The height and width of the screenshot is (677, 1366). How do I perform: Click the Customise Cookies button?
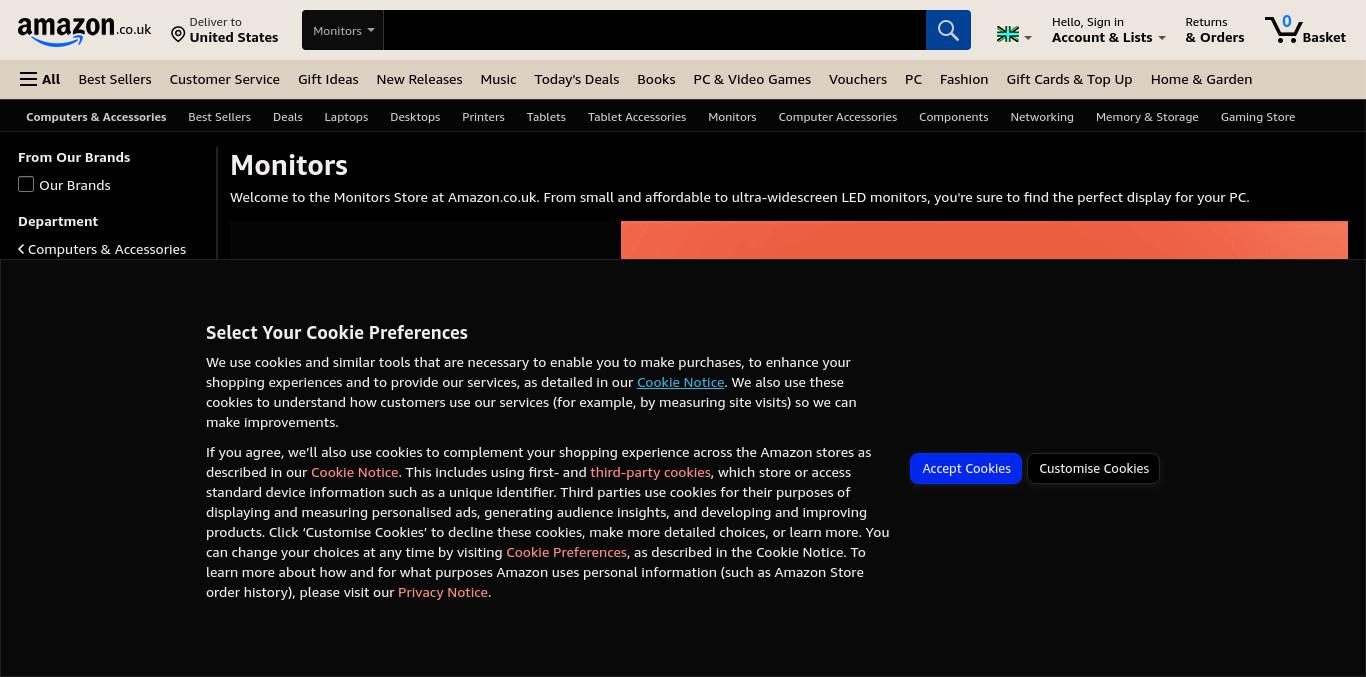1094,468
